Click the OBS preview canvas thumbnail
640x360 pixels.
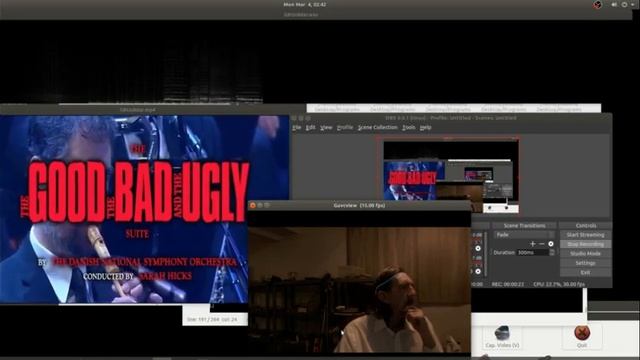pos(451,177)
